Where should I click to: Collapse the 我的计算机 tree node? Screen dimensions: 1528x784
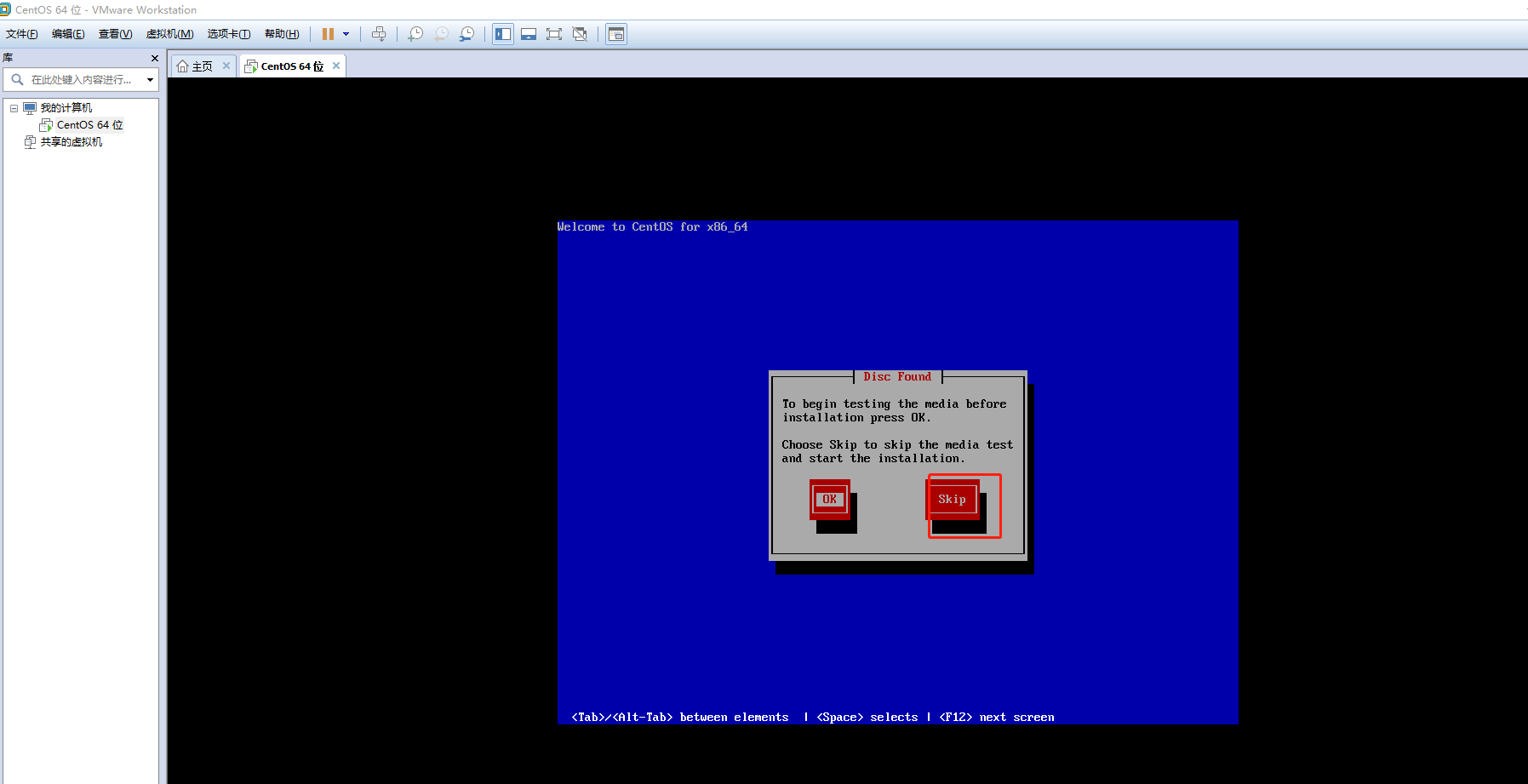coord(14,108)
